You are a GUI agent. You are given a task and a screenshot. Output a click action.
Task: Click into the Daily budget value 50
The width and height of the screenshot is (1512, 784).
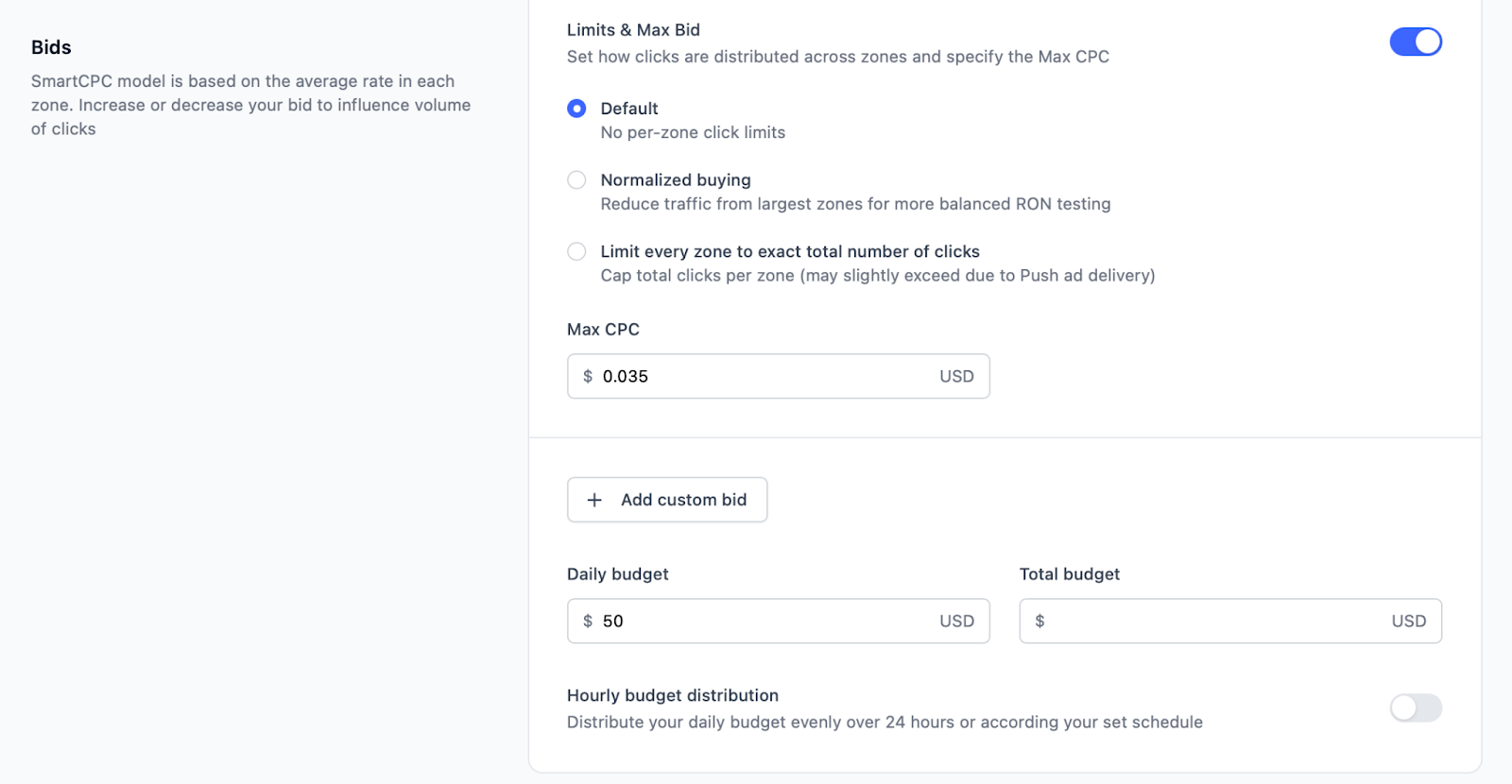click(x=756, y=621)
